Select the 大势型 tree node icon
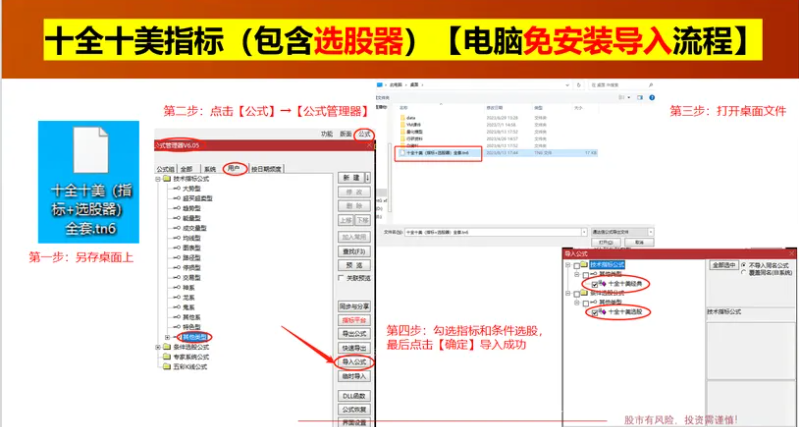Screen dimensions: 799x427 click(x=178, y=188)
